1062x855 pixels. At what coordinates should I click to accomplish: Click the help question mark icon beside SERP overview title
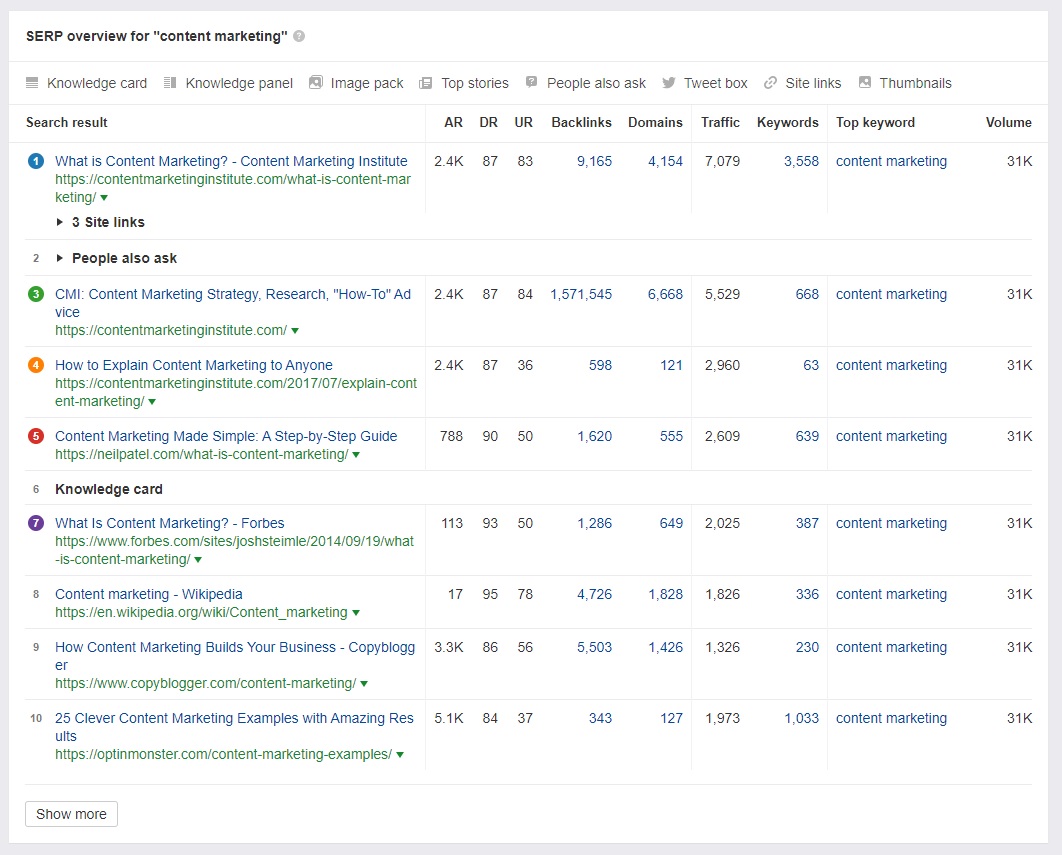pyautogui.click(x=299, y=36)
